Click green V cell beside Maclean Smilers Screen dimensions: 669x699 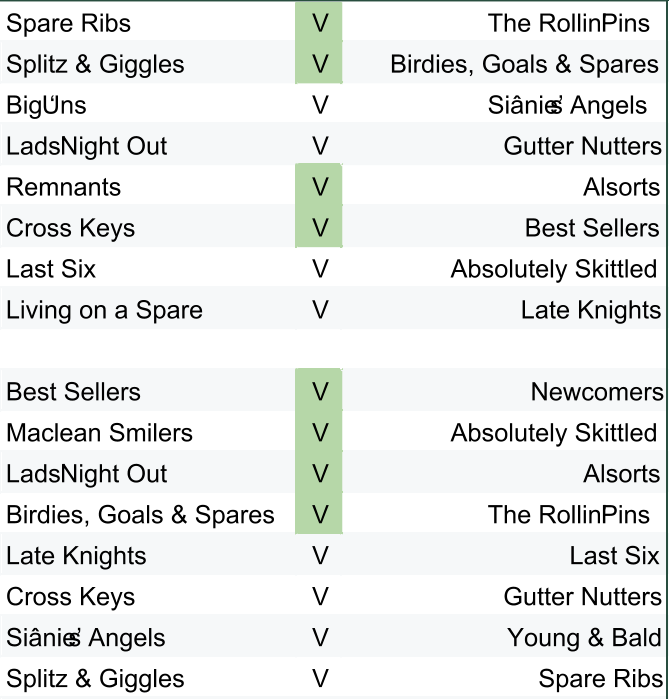[x=319, y=433]
